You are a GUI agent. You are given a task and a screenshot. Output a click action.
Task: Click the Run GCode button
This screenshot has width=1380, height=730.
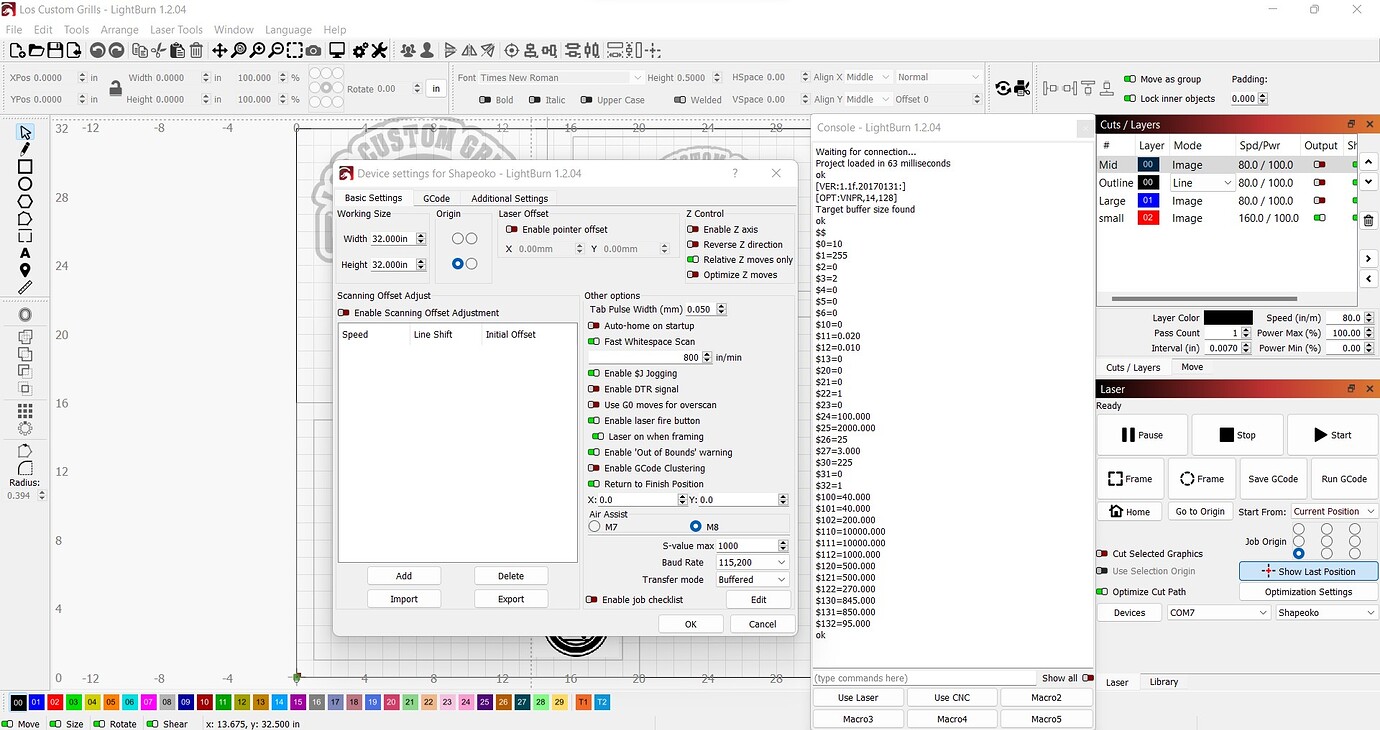click(x=1343, y=478)
